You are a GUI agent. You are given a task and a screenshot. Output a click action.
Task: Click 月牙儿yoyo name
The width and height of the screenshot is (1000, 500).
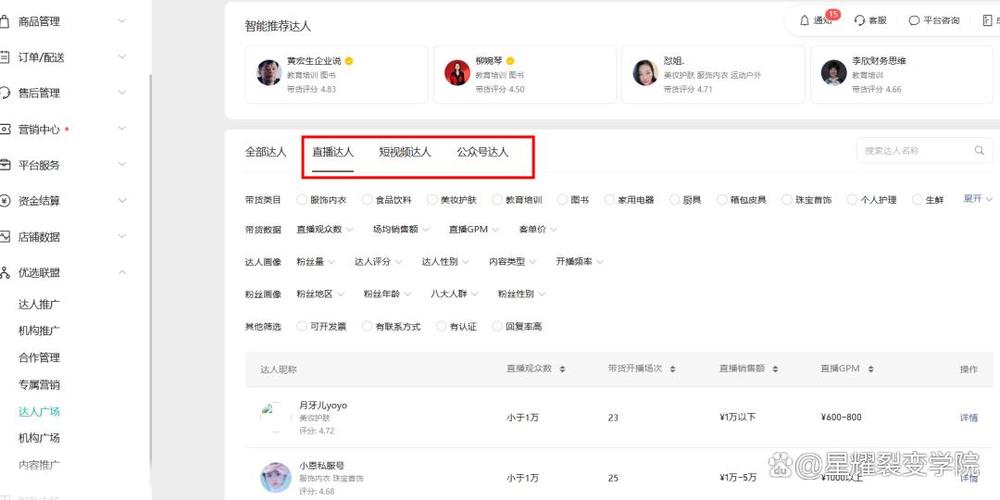[323, 405]
